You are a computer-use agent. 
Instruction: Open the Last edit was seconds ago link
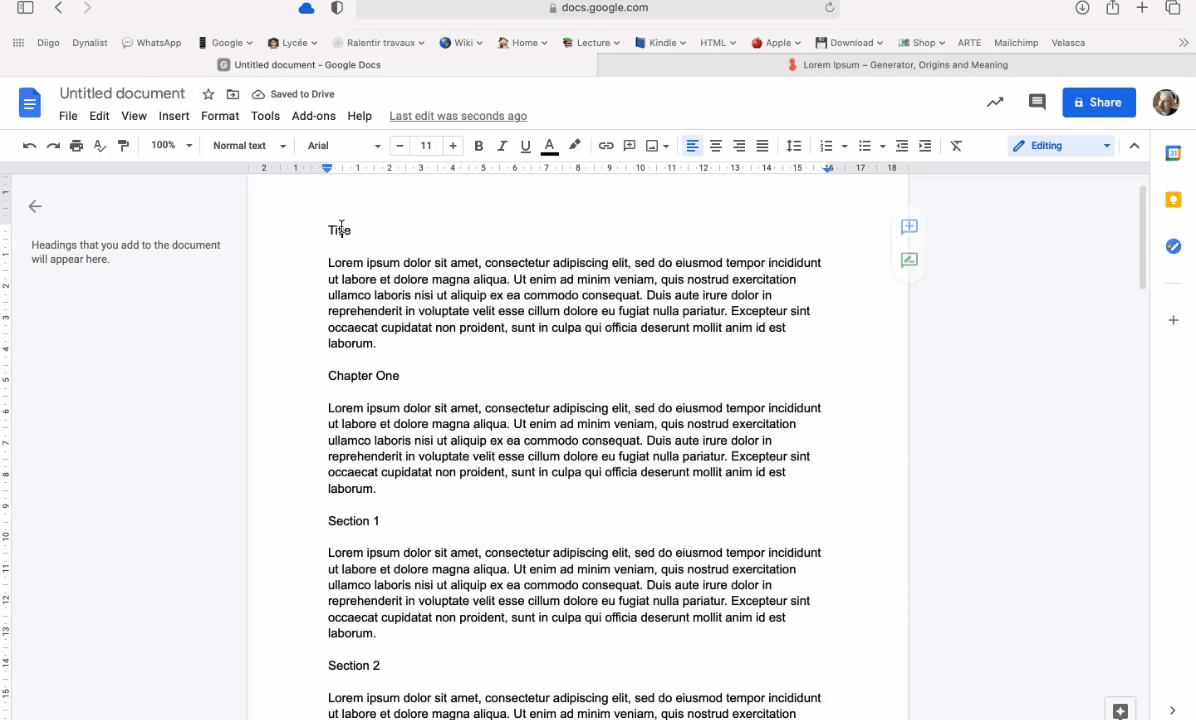pos(458,116)
